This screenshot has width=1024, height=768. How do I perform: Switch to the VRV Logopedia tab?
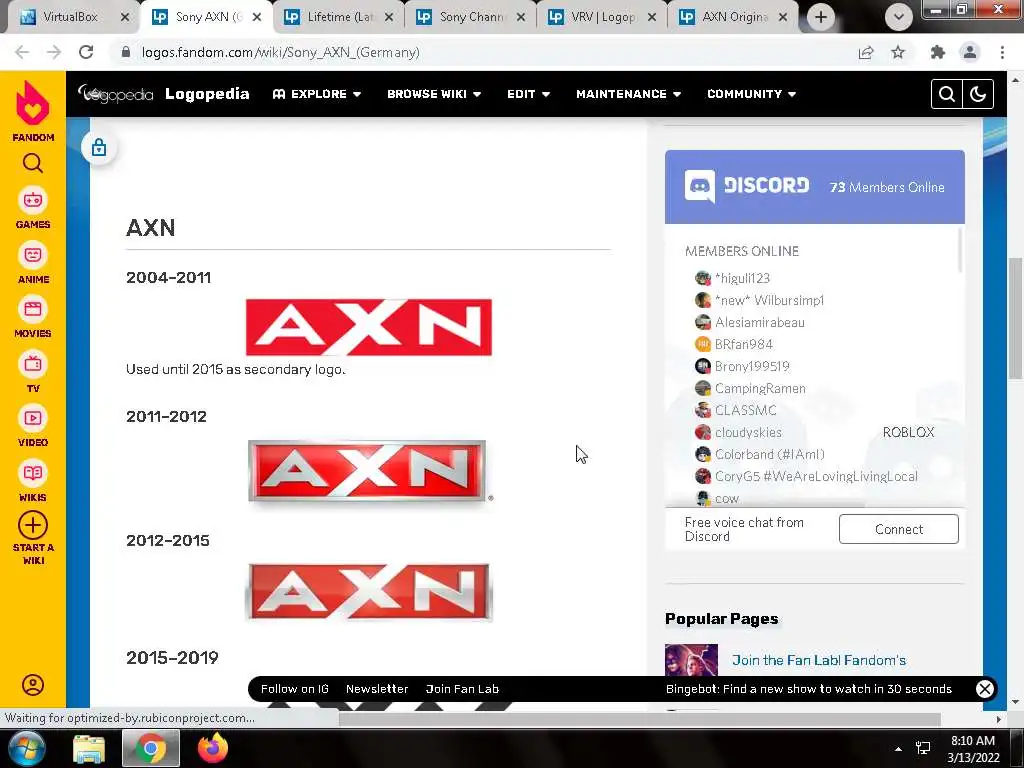[602, 17]
